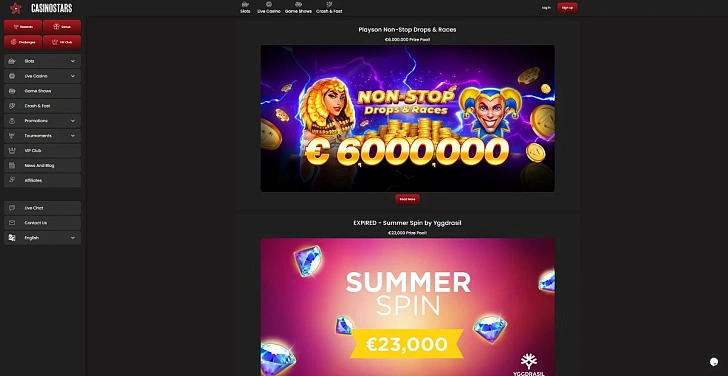Go to Game Shows in the top bar

(298, 7)
